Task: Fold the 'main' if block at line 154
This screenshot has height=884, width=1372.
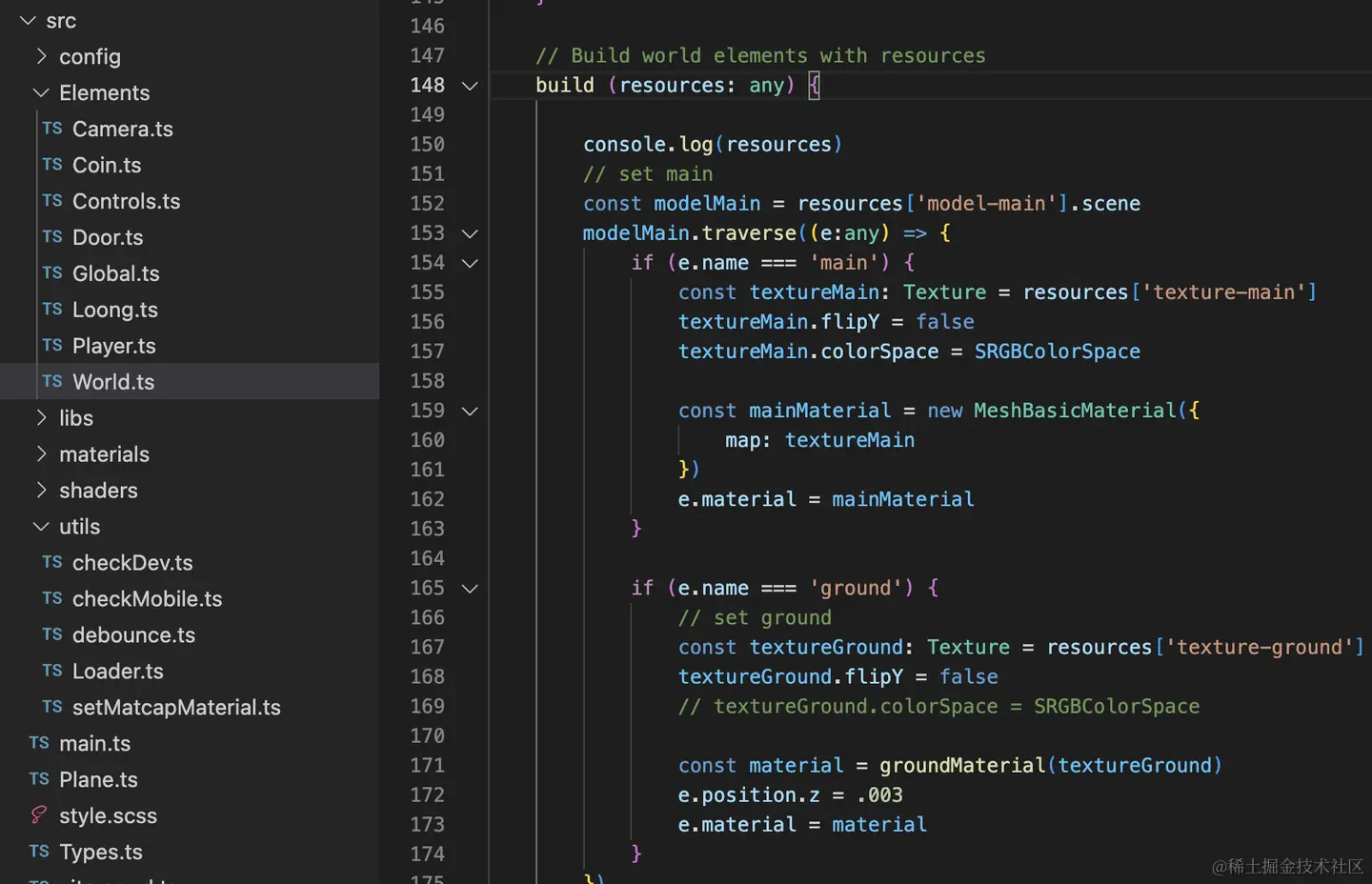Action: (470, 263)
